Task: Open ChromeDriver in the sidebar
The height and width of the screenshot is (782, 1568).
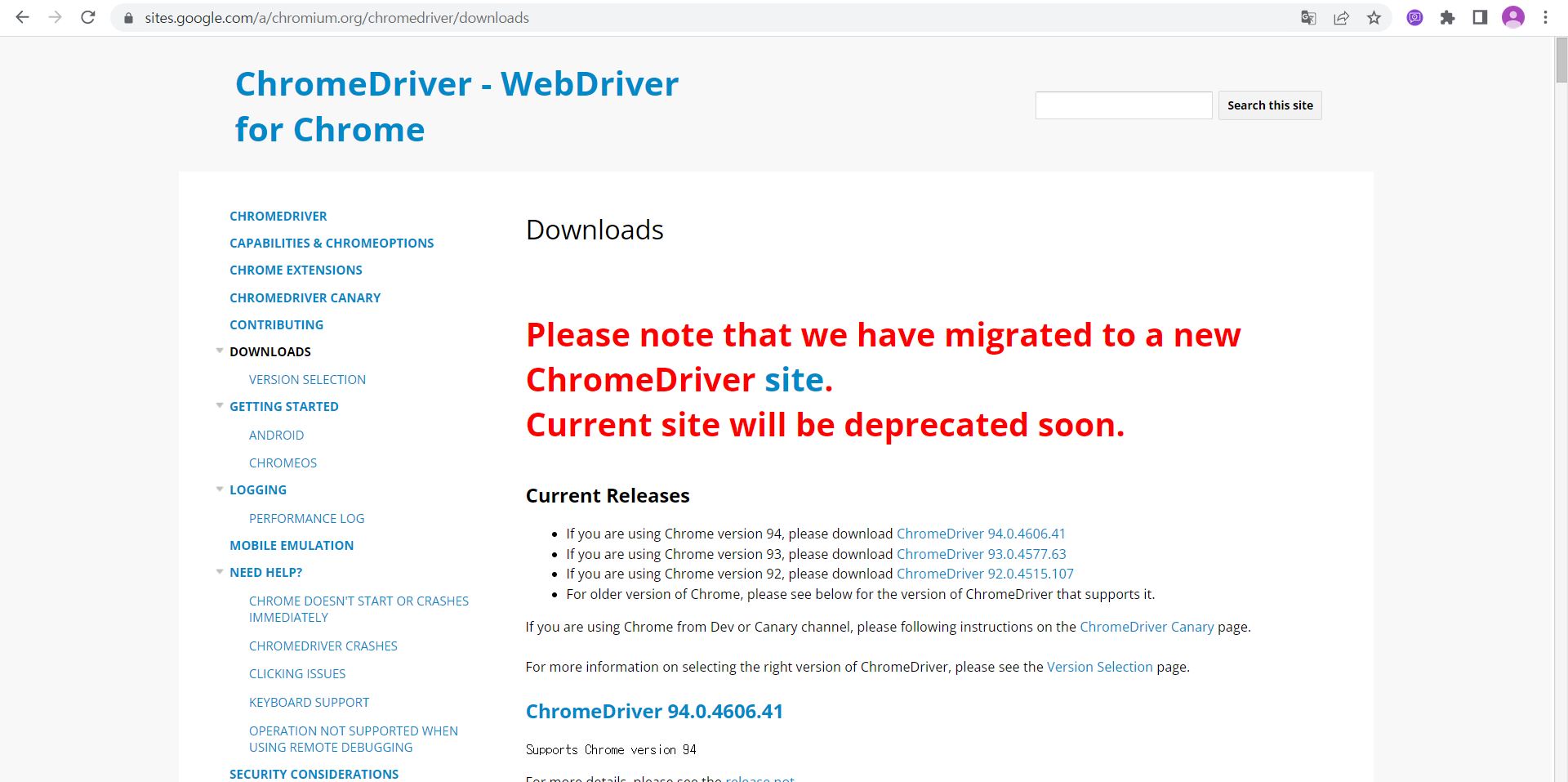Action: point(278,216)
